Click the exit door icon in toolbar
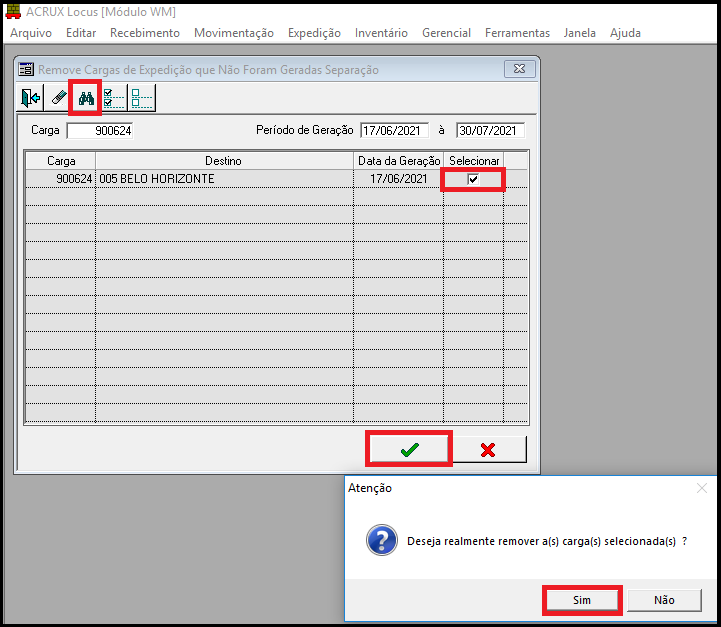Image resolution: width=721 pixels, height=627 pixels. click(x=31, y=98)
